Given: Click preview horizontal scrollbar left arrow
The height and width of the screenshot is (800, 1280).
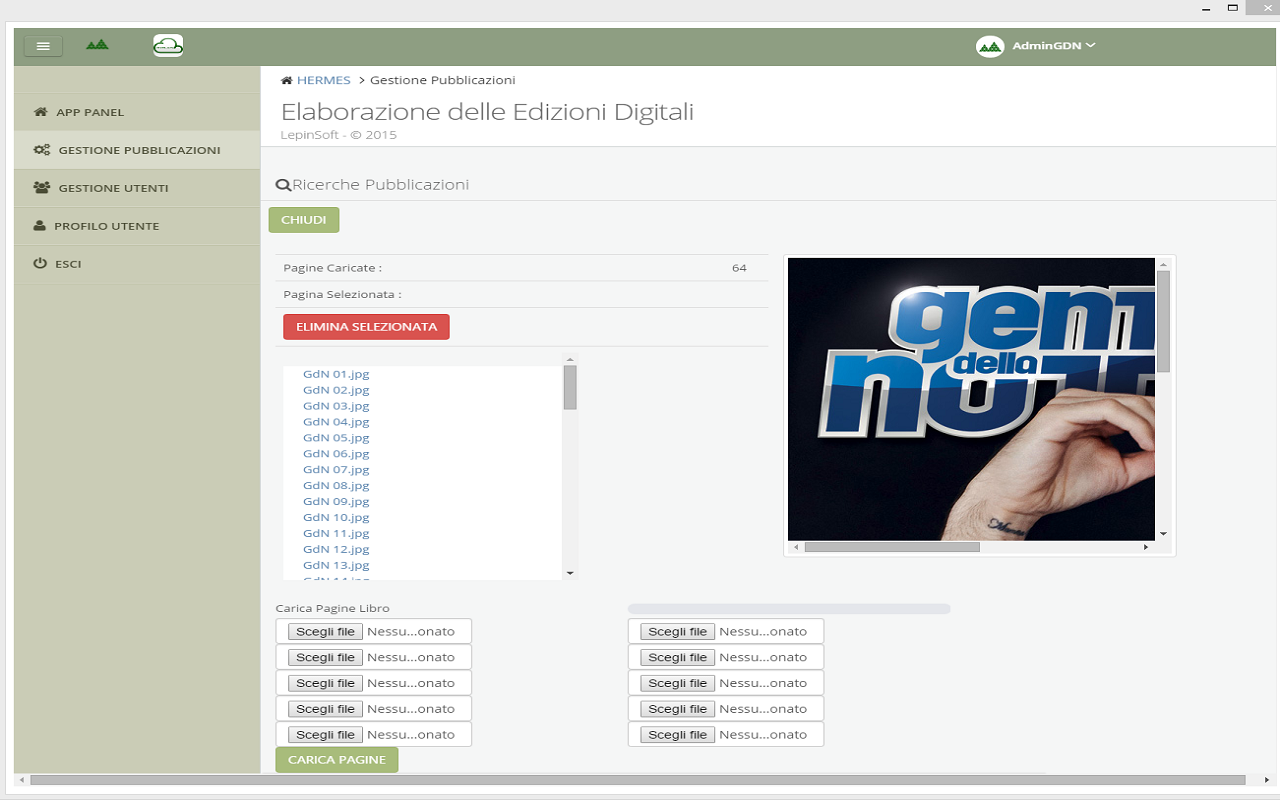Looking at the screenshot, I should (796, 547).
